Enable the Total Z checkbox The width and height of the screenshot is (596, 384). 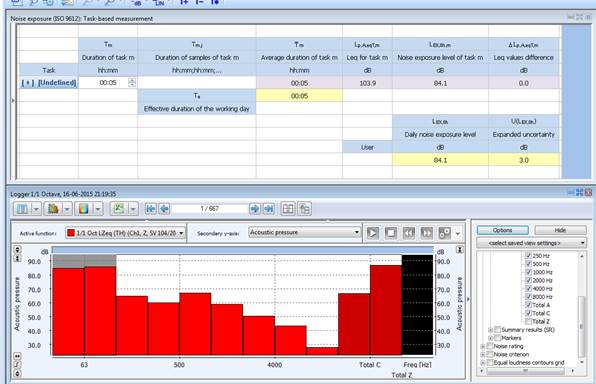click(x=528, y=321)
